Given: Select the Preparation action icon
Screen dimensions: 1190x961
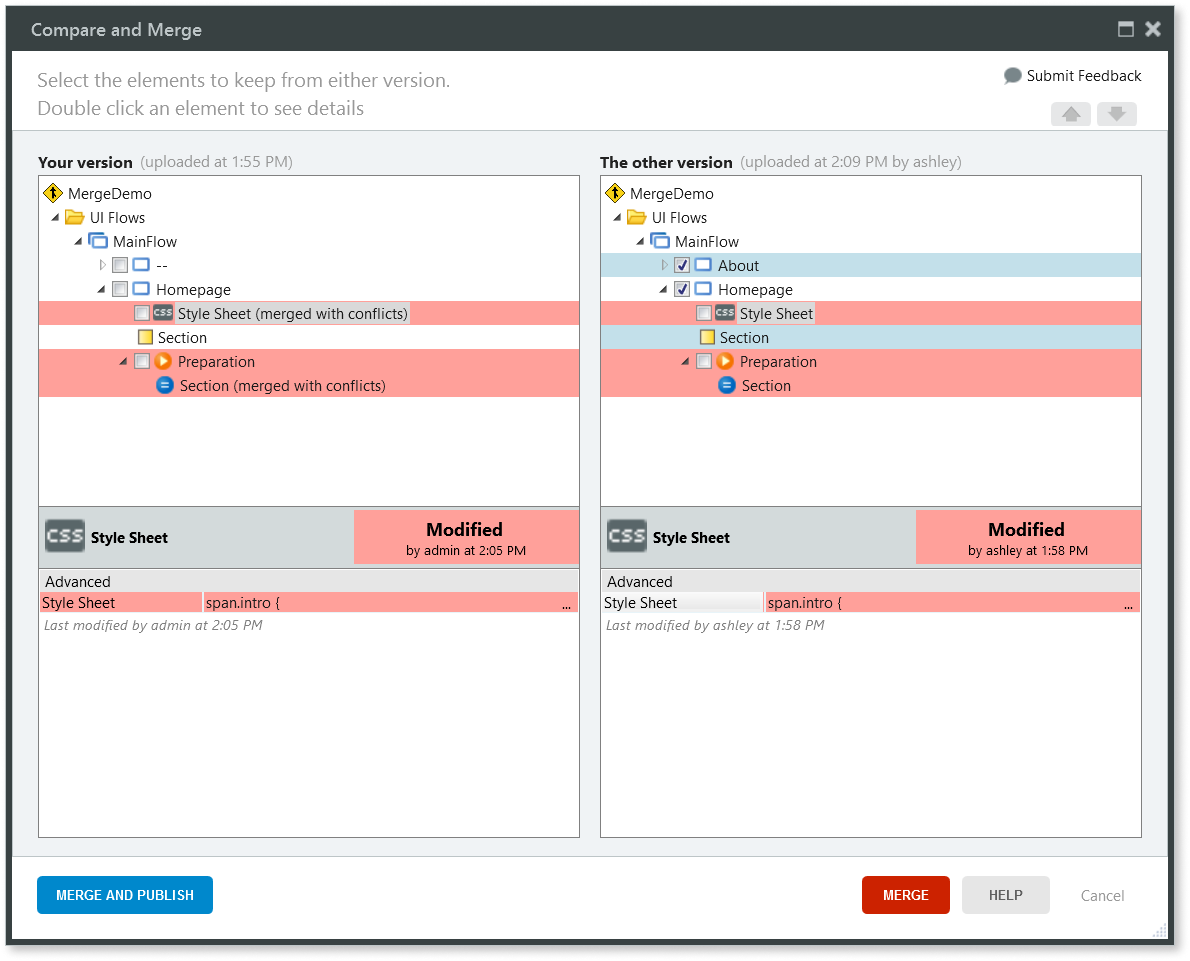Looking at the screenshot, I should point(163,361).
